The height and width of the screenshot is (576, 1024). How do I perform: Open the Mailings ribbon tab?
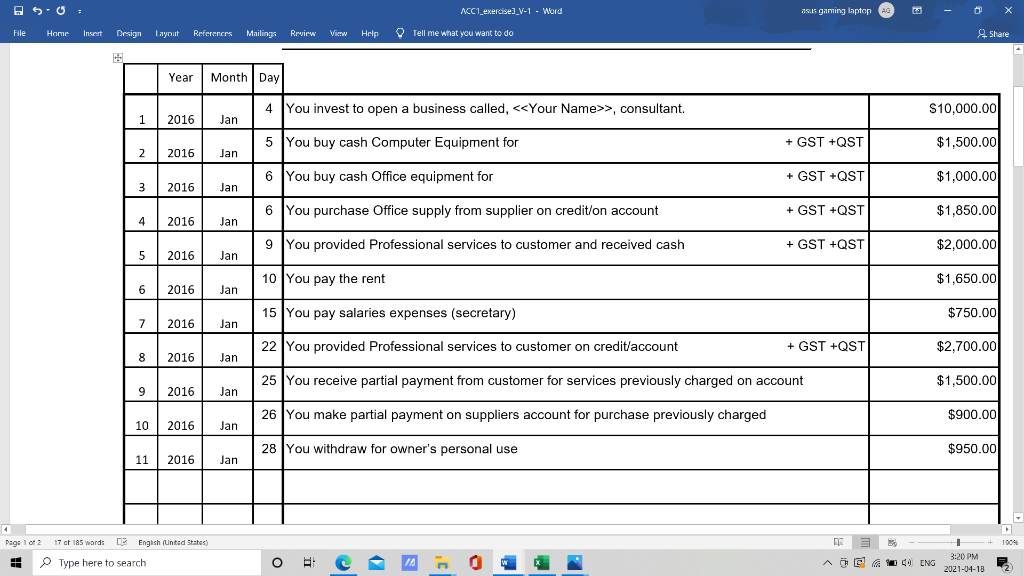pos(261,33)
